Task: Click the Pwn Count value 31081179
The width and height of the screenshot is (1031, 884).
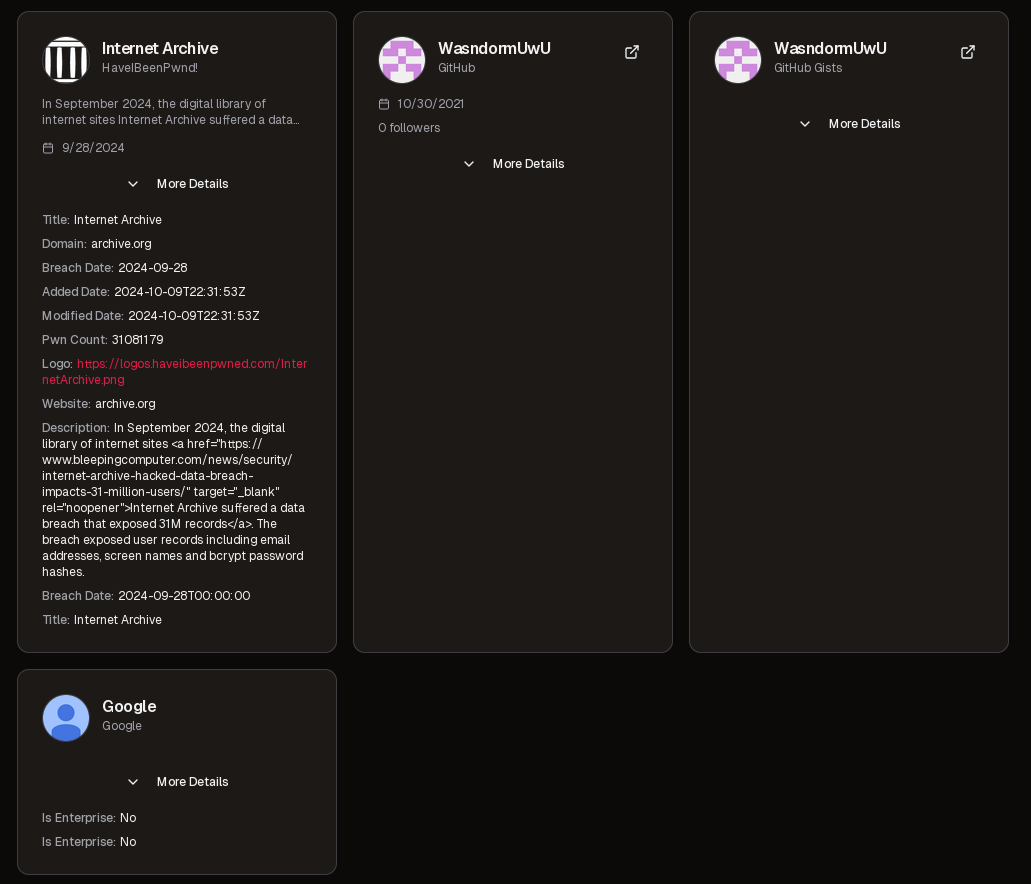Action: (137, 340)
